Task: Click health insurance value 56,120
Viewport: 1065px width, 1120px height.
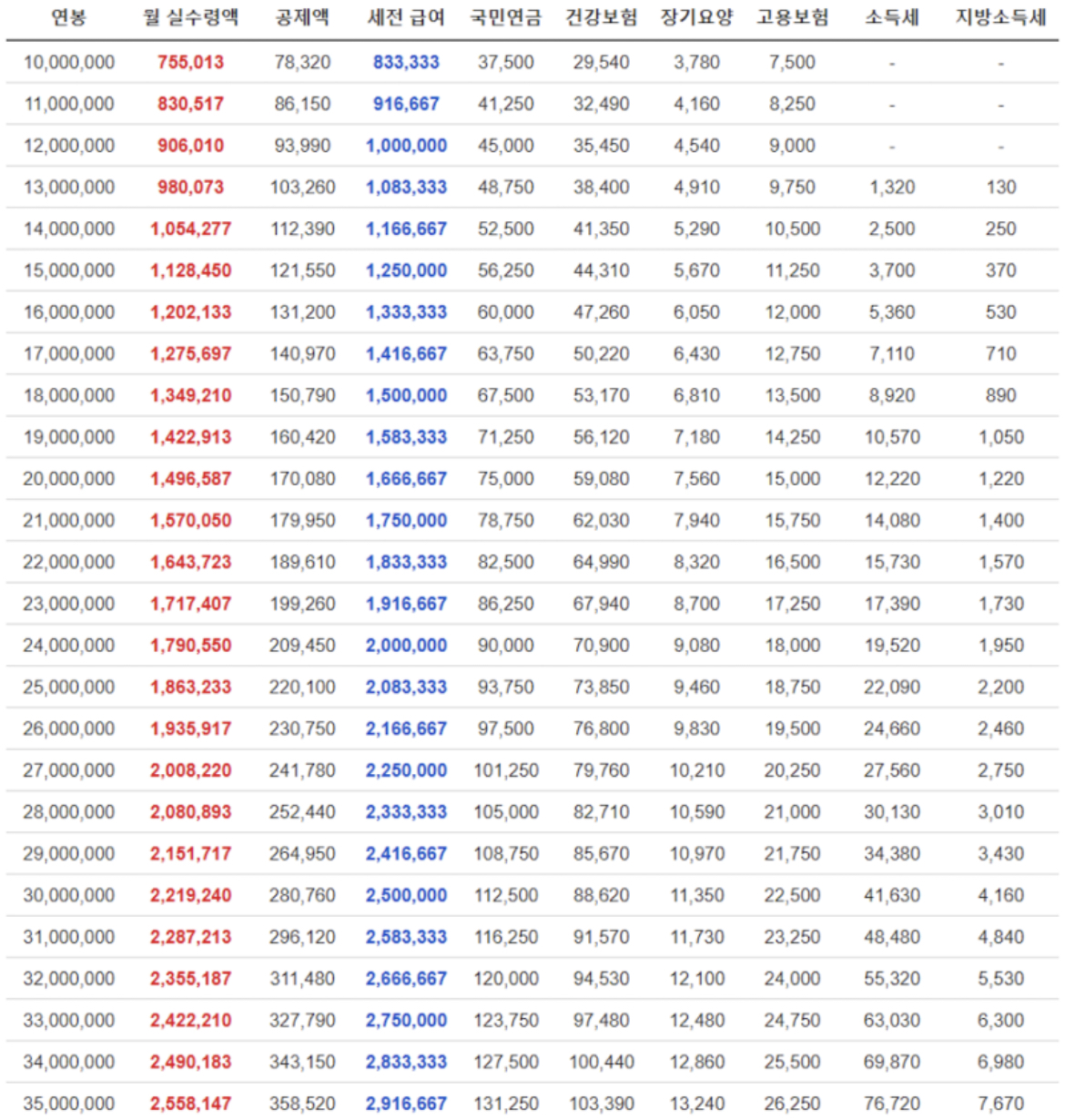Action: pyautogui.click(x=601, y=437)
